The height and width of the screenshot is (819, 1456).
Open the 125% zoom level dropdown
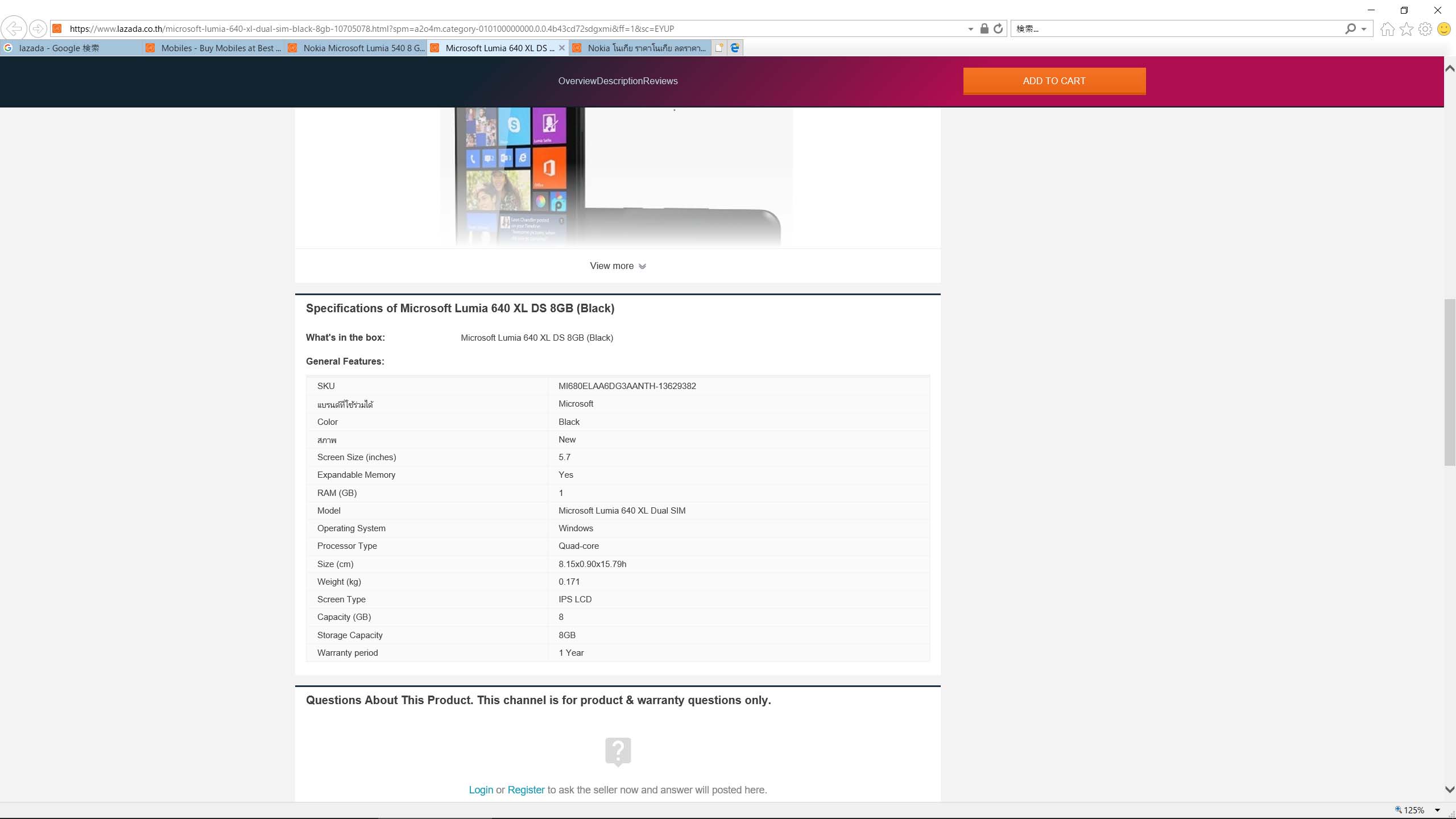pos(1437,810)
